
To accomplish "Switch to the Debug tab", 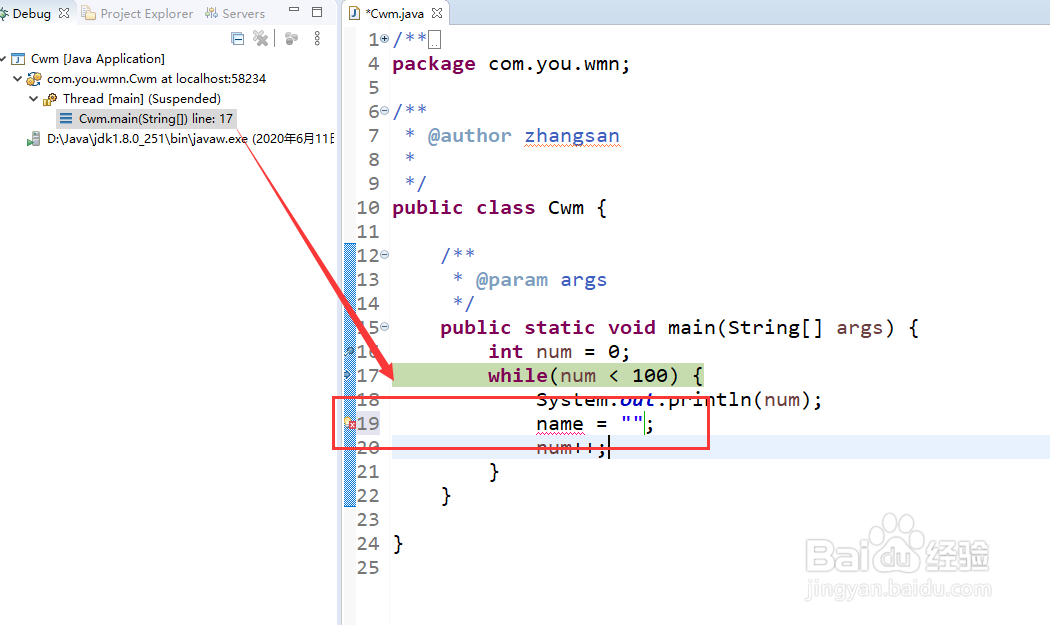I will tap(31, 13).
